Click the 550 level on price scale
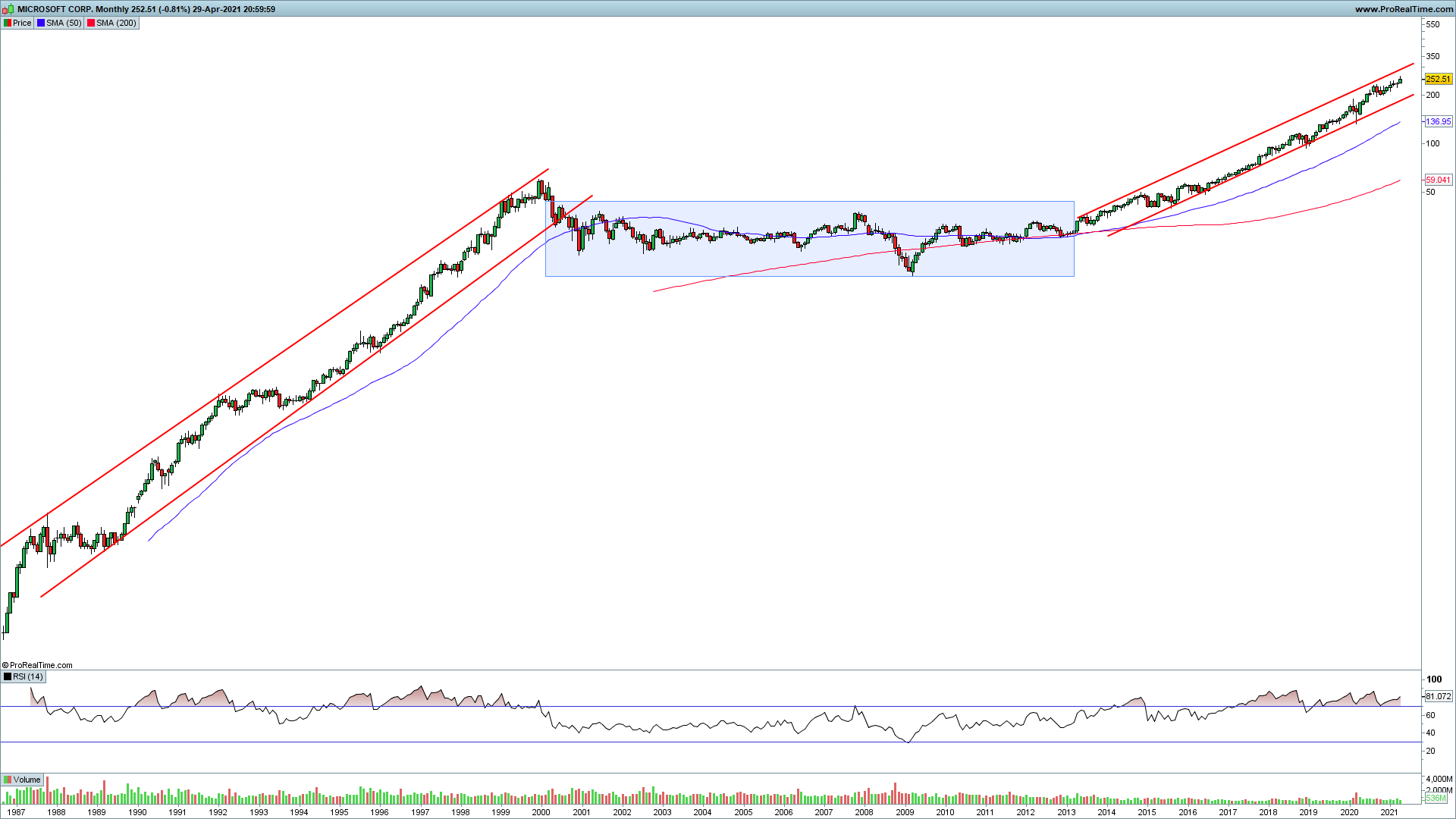This screenshot has height=819, width=1456. tap(1432, 25)
